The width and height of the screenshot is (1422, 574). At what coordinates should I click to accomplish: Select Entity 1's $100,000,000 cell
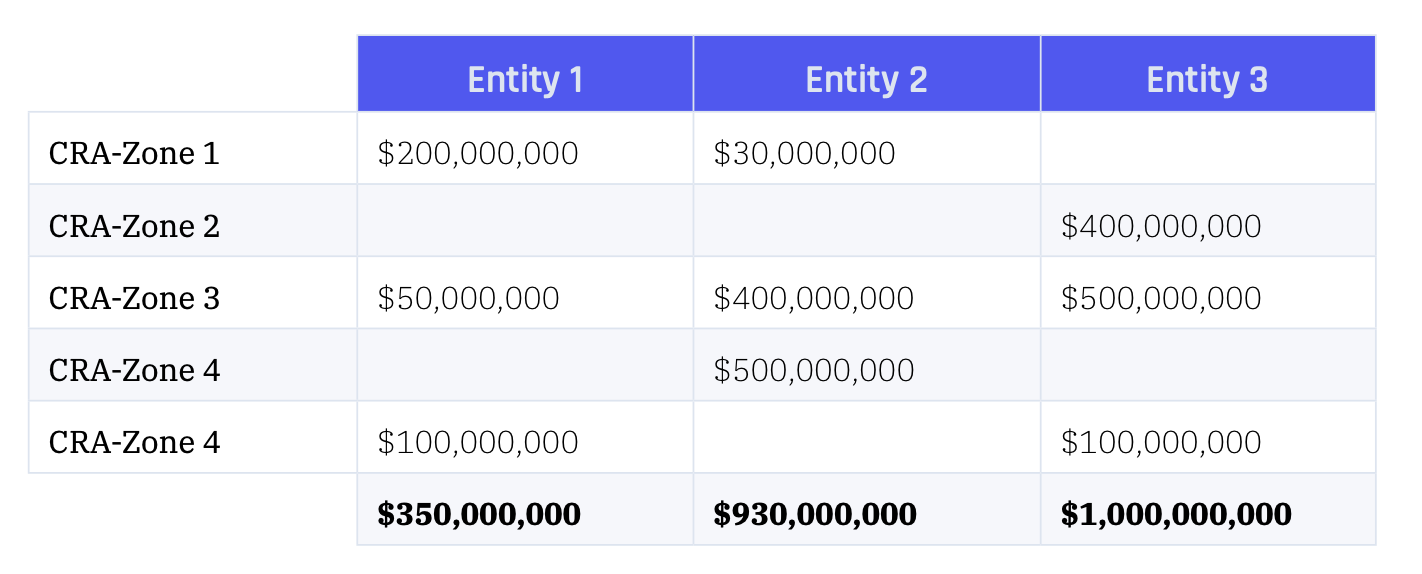click(x=478, y=442)
